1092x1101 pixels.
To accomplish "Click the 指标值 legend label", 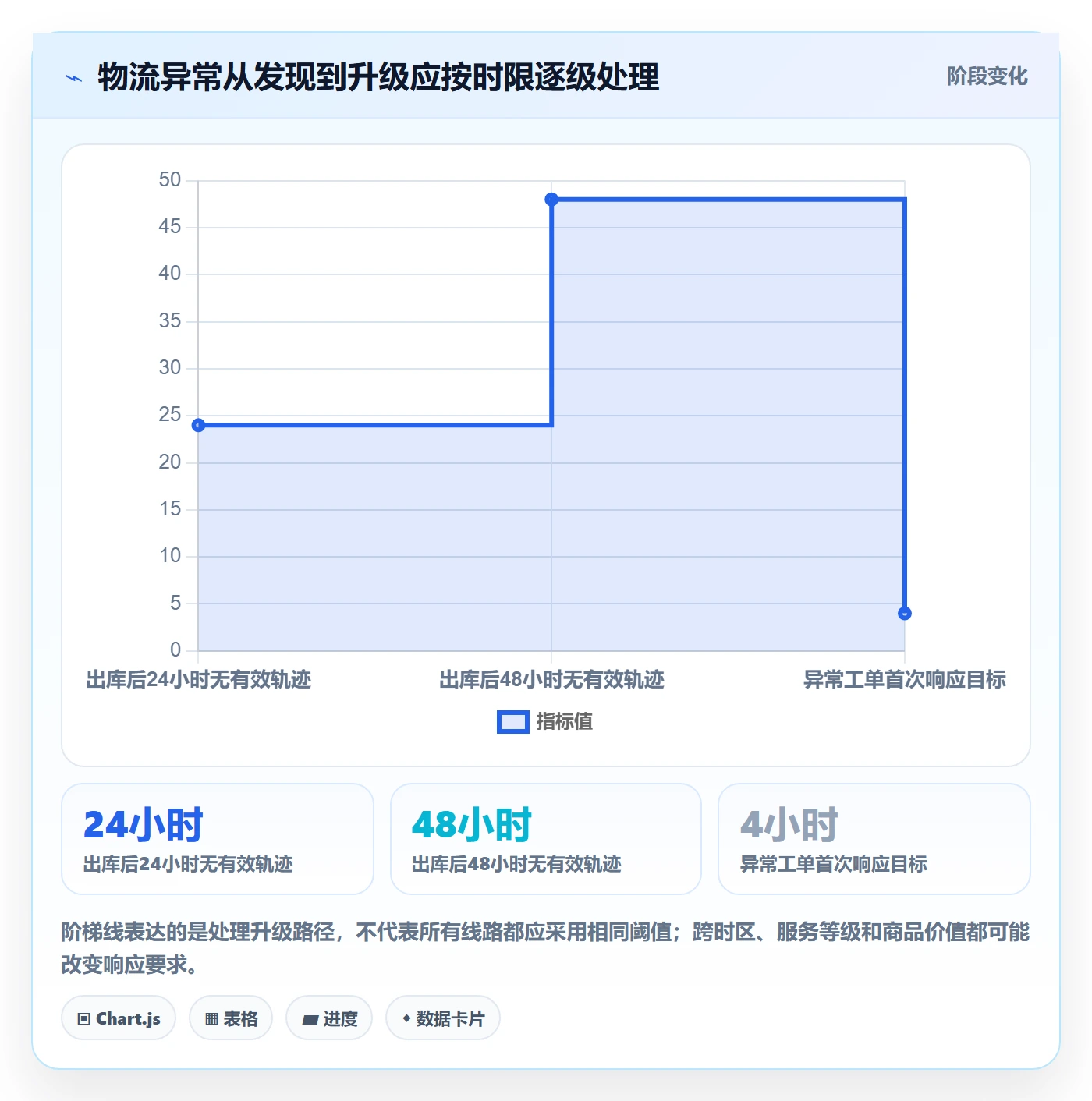I will (x=565, y=722).
